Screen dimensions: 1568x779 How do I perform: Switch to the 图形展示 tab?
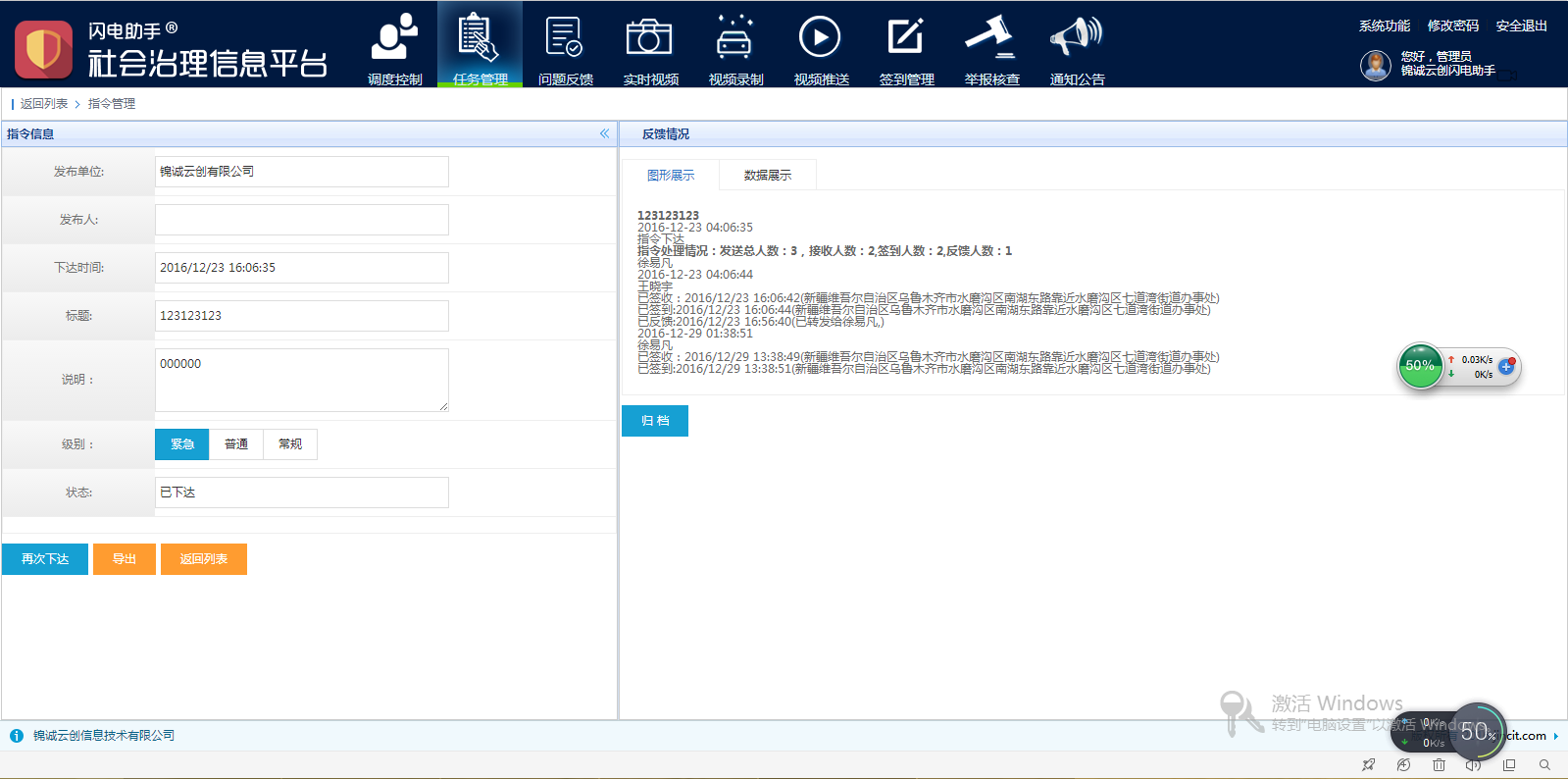click(x=671, y=176)
